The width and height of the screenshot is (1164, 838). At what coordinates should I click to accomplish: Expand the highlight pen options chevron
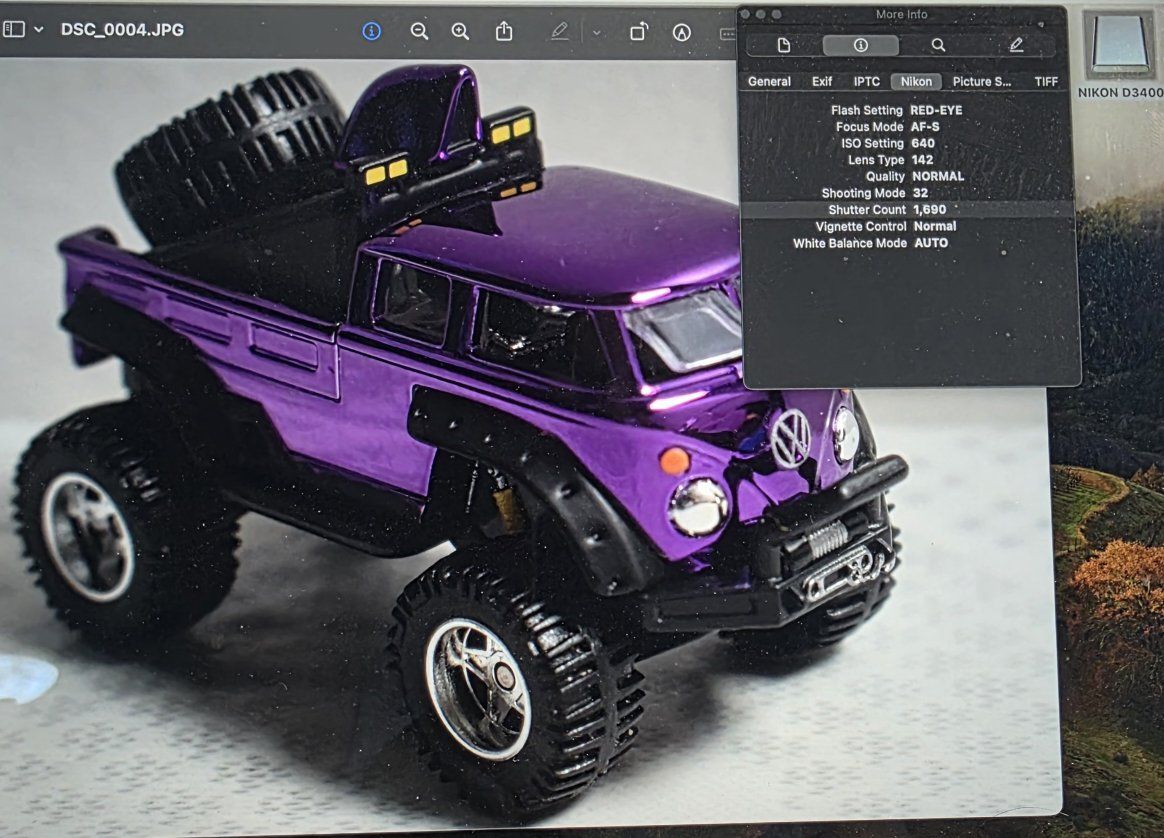pos(596,33)
